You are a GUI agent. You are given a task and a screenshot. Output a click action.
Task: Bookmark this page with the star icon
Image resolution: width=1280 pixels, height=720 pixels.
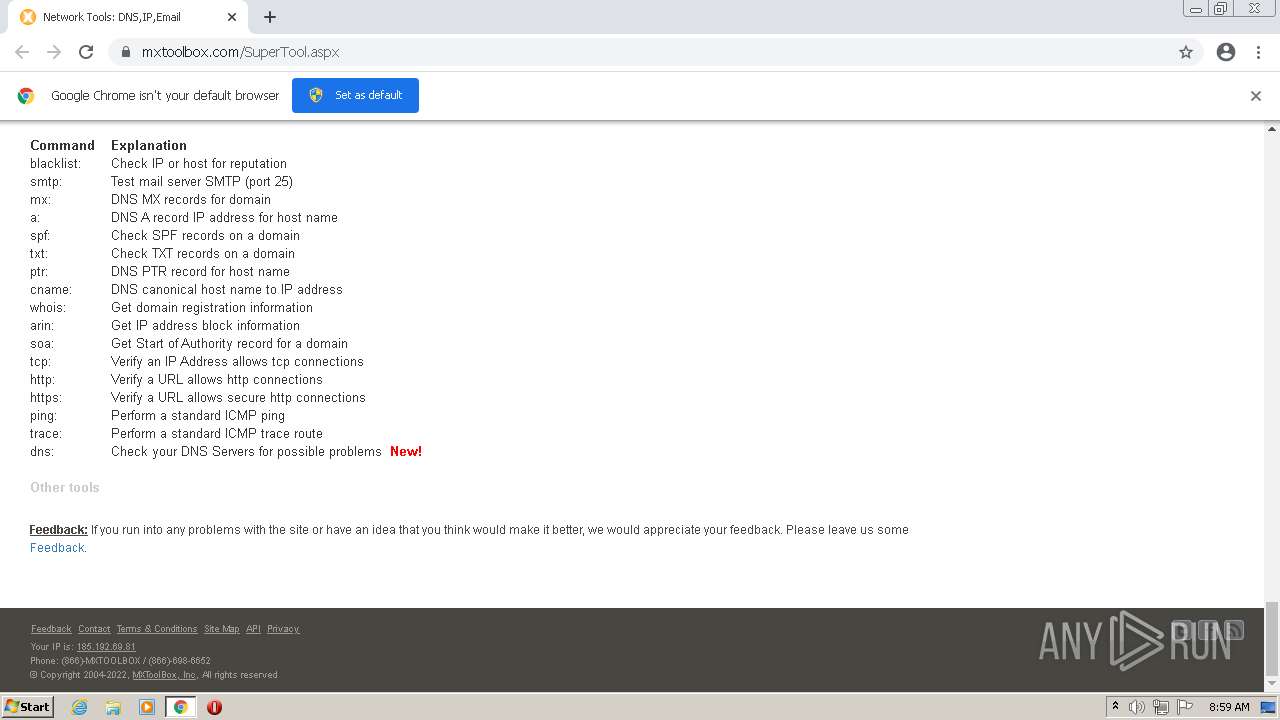pos(1186,52)
